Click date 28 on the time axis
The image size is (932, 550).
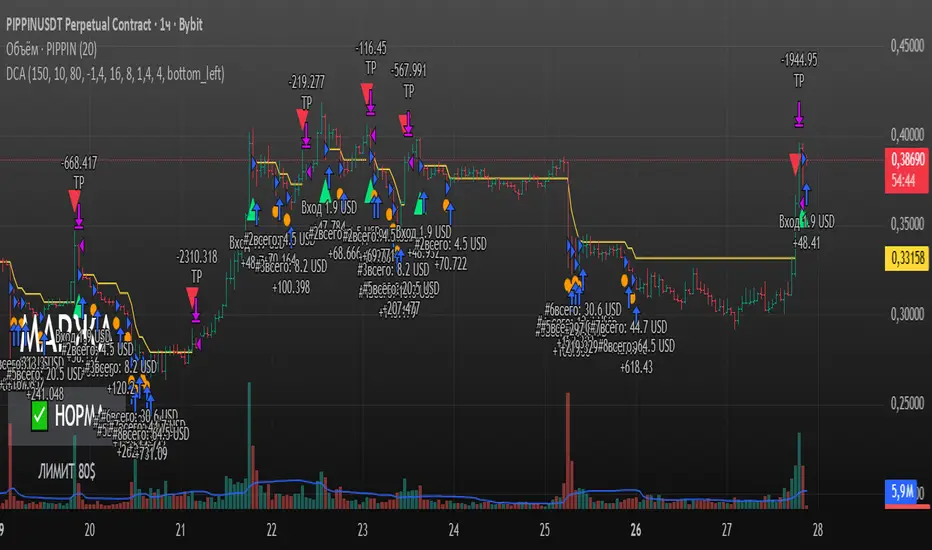(817, 530)
